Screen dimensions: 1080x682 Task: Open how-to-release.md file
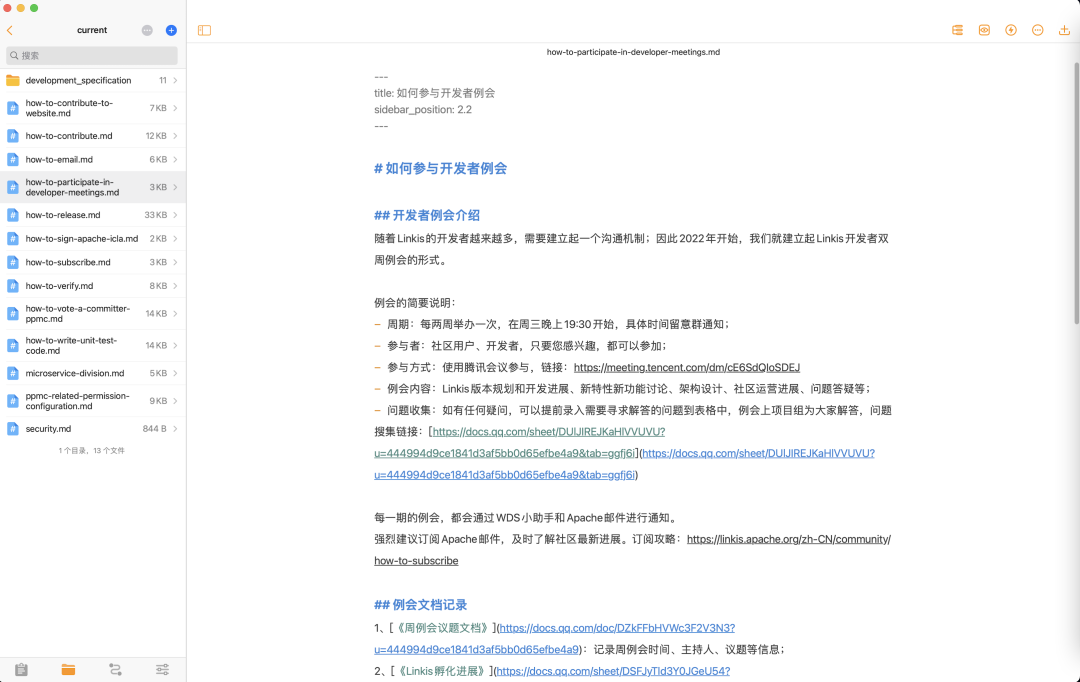click(x=93, y=215)
